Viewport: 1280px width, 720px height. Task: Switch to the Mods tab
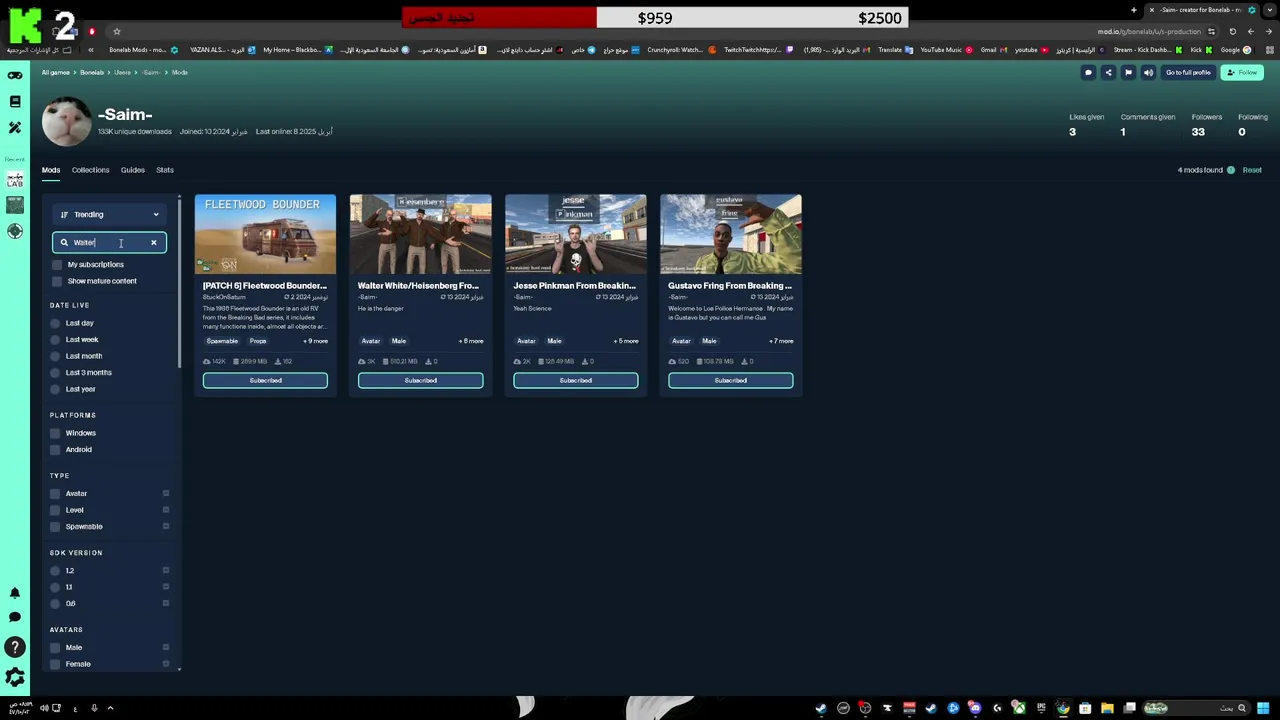[51, 170]
